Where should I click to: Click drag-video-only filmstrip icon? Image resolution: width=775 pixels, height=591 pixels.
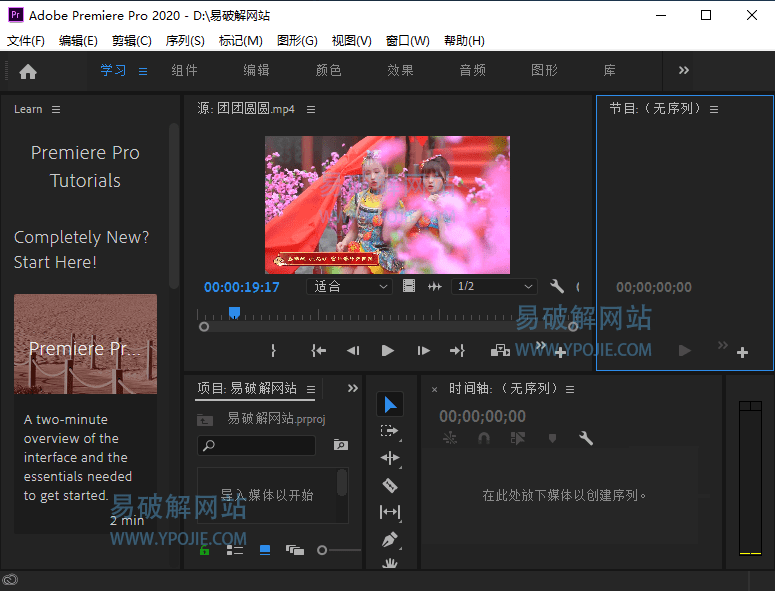click(x=409, y=286)
